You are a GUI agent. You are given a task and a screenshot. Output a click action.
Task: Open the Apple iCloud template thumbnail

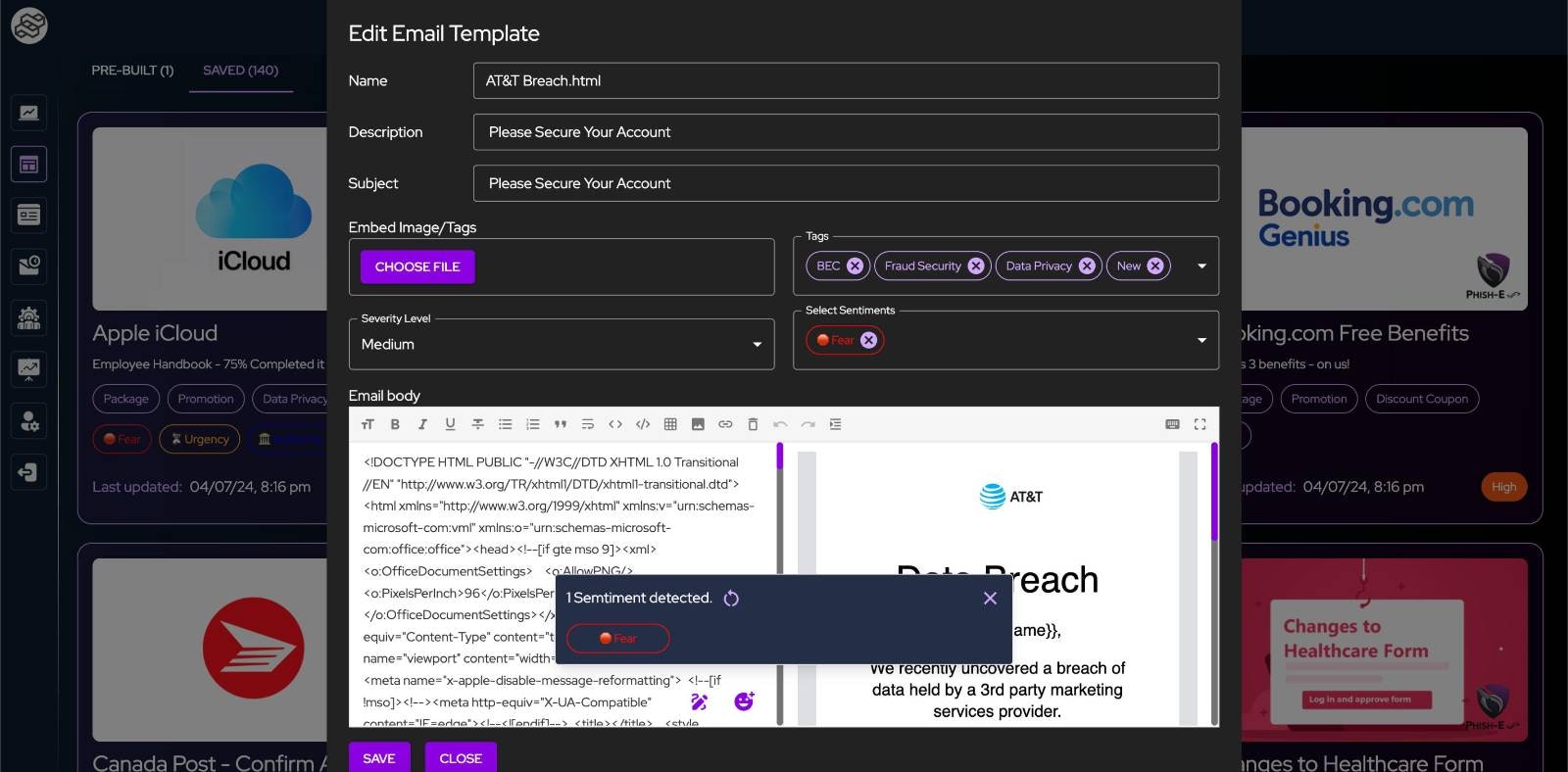tap(210, 218)
